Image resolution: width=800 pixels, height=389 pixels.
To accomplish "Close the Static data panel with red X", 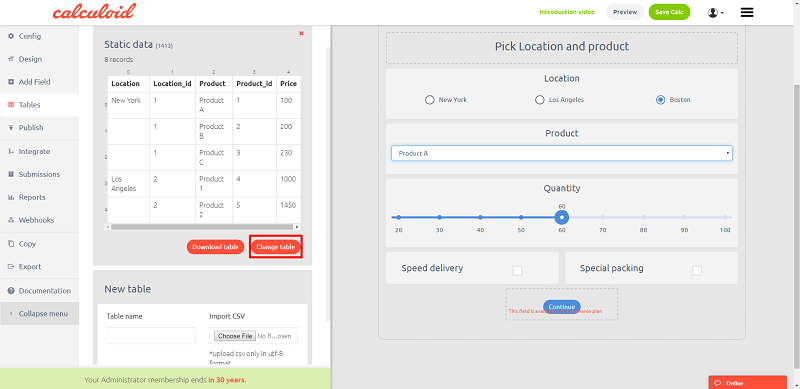I will pos(301,33).
